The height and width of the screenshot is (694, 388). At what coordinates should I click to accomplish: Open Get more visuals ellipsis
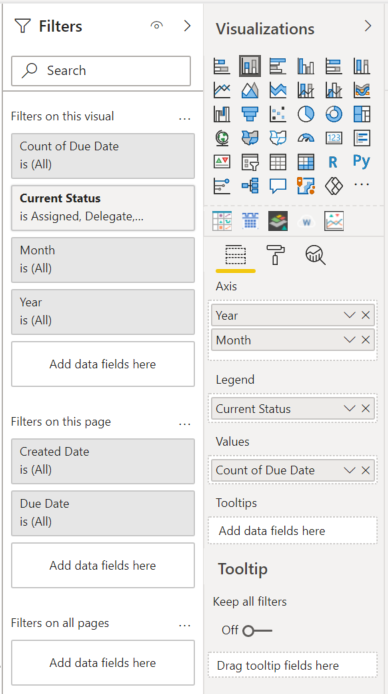pos(361,185)
